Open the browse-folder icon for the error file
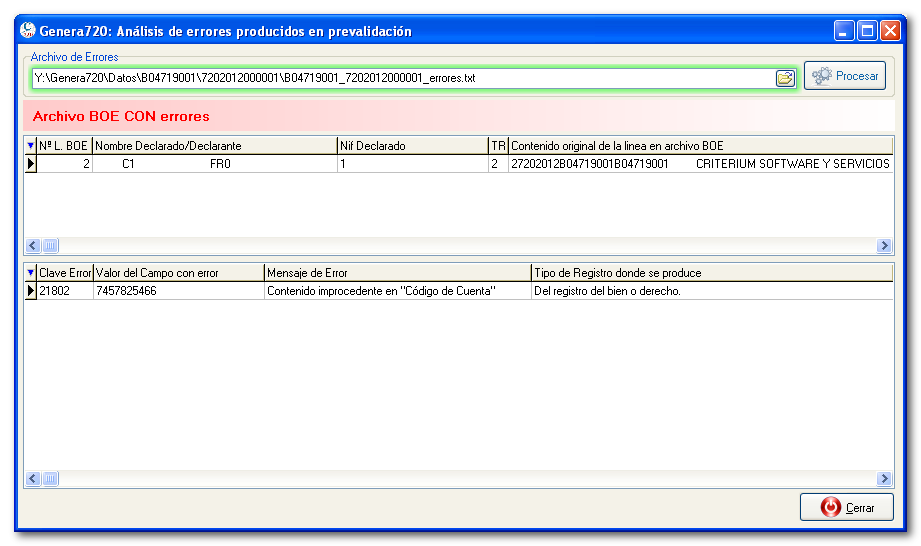This screenshot has height=546, width=921. pyautogui.click(x=785, y=78)
